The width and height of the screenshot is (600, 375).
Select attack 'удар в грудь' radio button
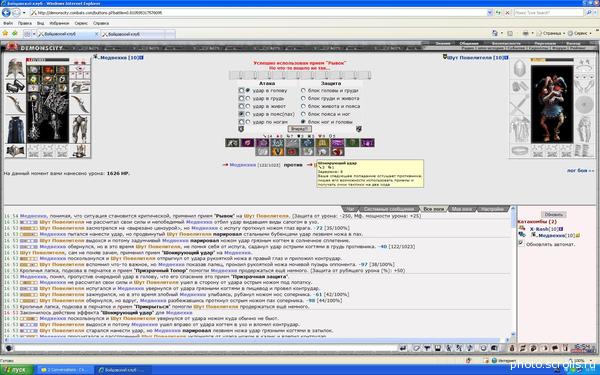248,98
